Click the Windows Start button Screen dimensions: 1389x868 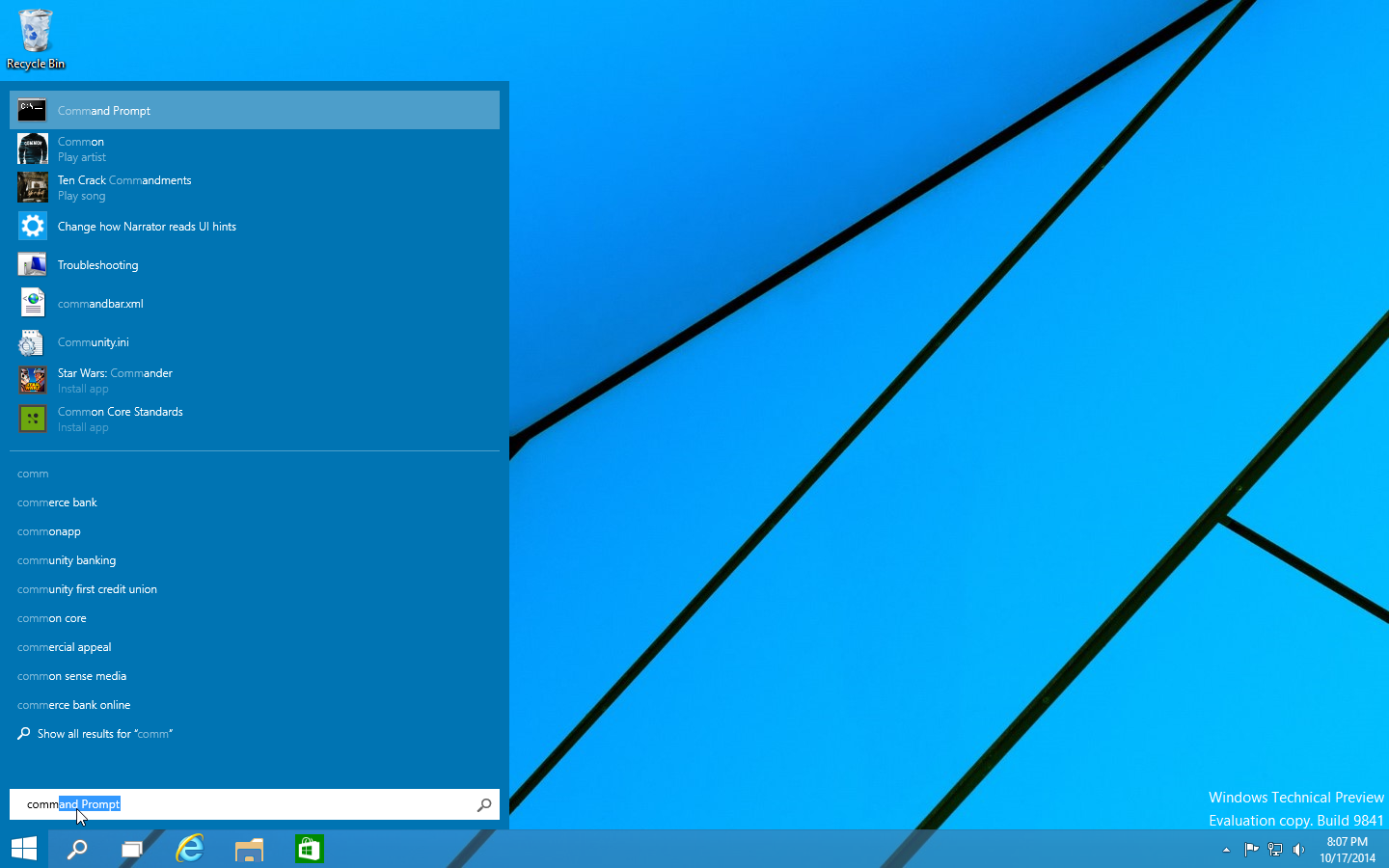tap(24, 849)
